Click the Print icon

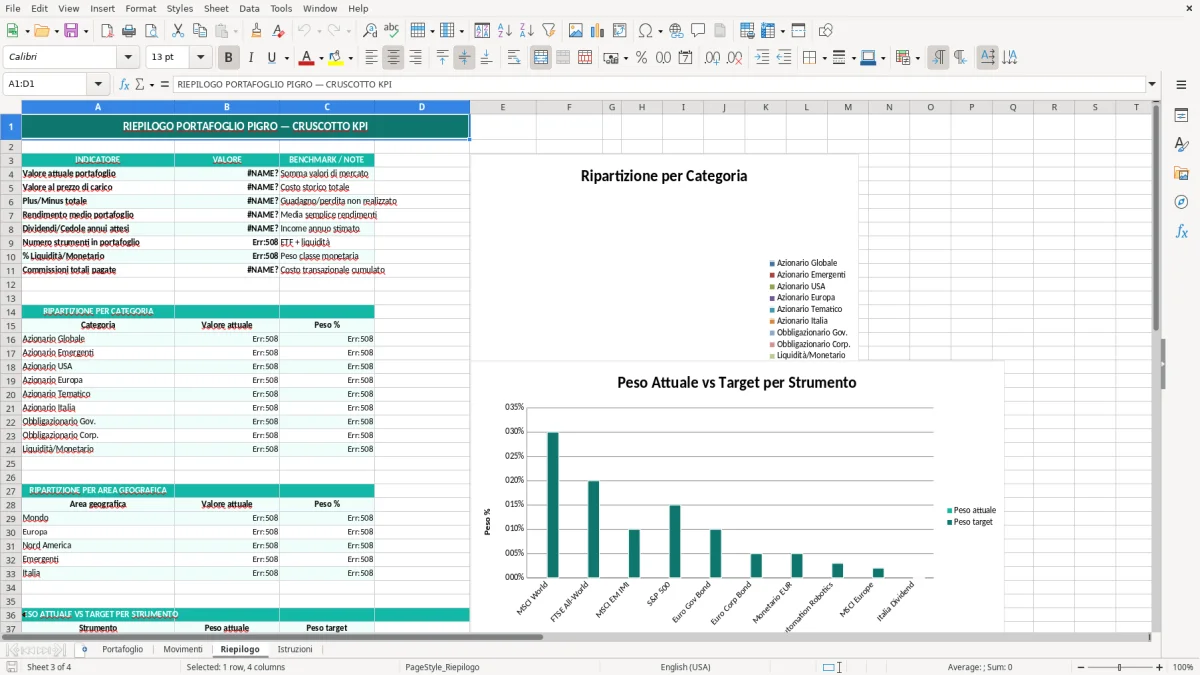[128, 31]
